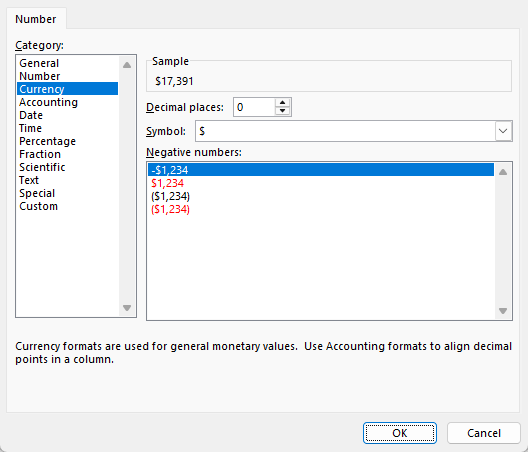Pick the Date category

(67, 115)
